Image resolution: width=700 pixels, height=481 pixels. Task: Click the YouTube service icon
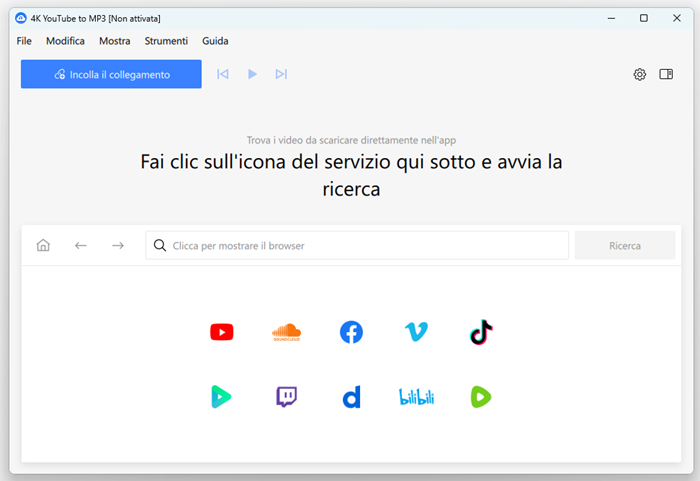tap(221, 332)
